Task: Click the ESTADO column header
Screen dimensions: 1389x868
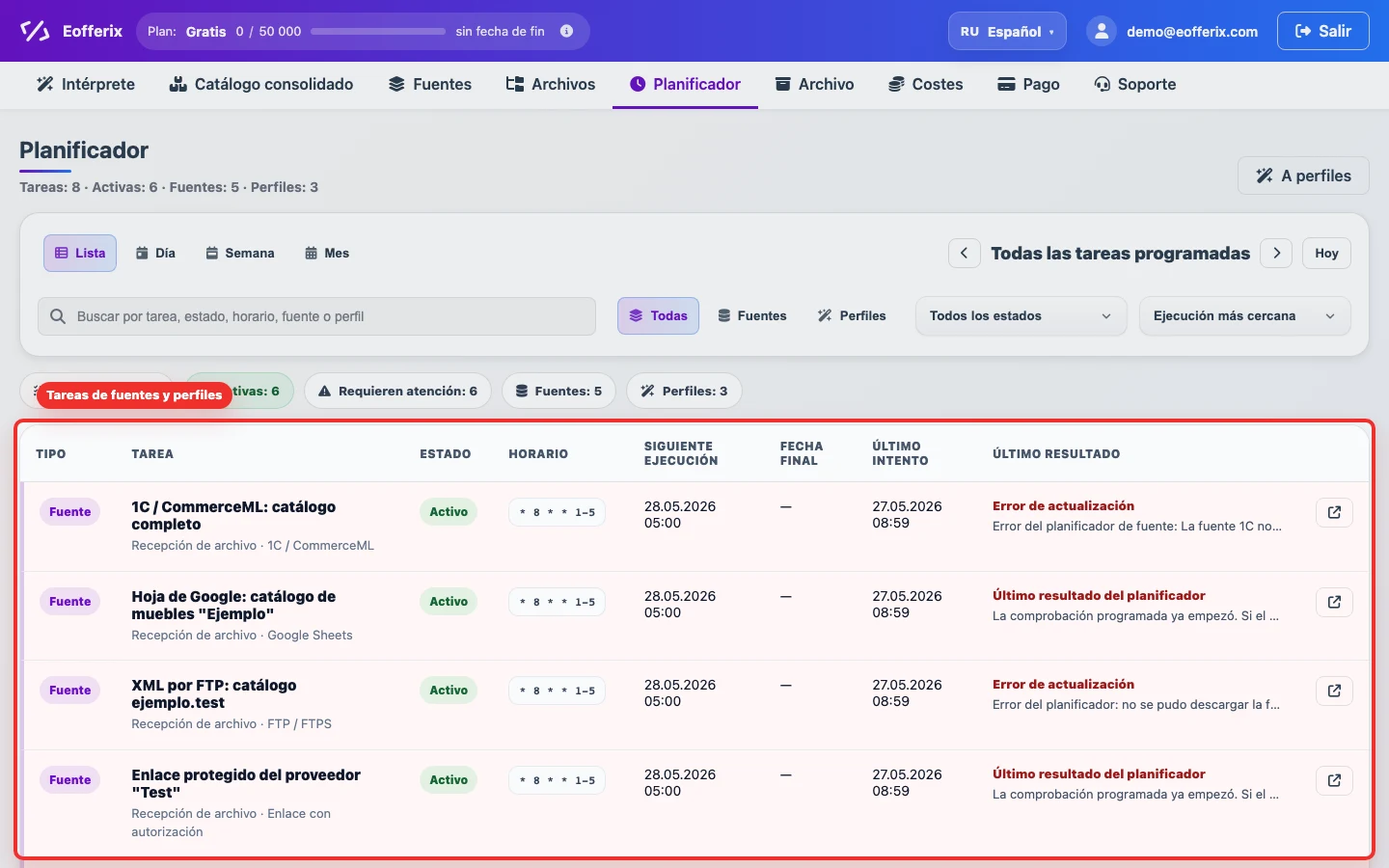Action: [446, 453]
